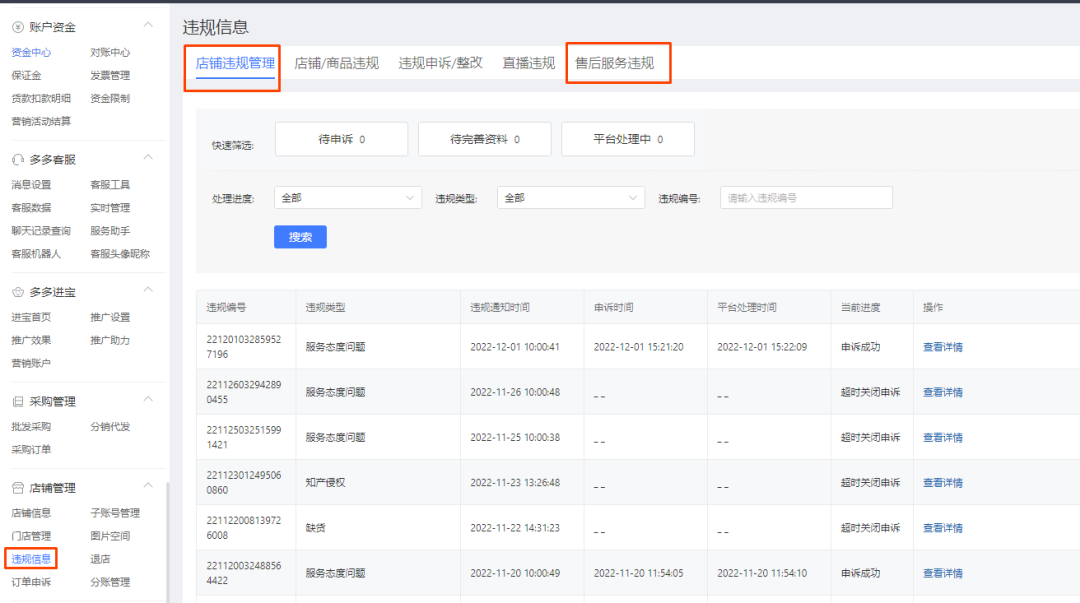Switch to the 售后服务违规 tab
The height and width of the screenshot is (603, 1080).
click(x=614, y=63)
